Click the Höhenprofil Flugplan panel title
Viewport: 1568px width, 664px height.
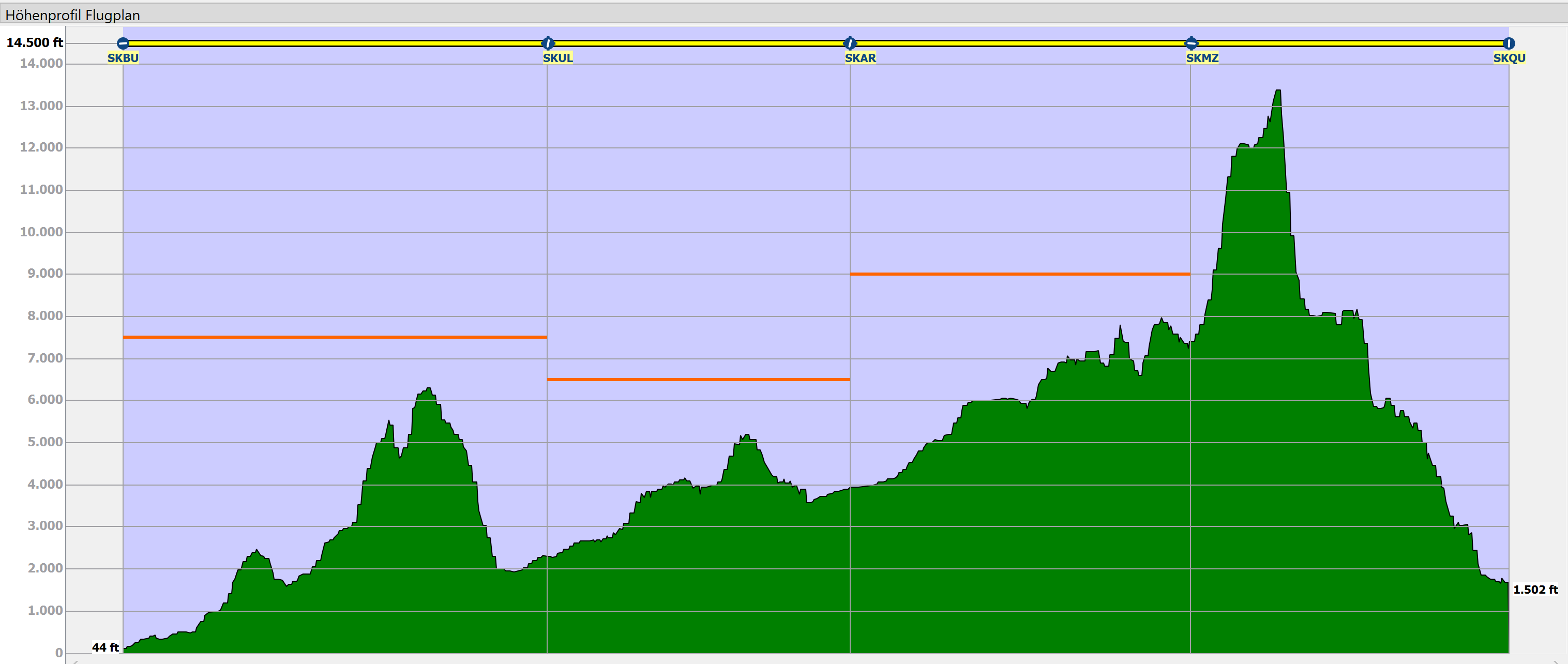point(72,15)
